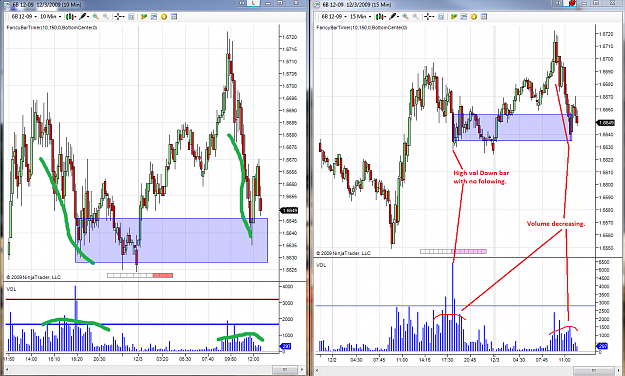This screenshot has height=376, width=625.
Task: Open strategies chart icon in 10 Min chart
Action: coord(153,17)
